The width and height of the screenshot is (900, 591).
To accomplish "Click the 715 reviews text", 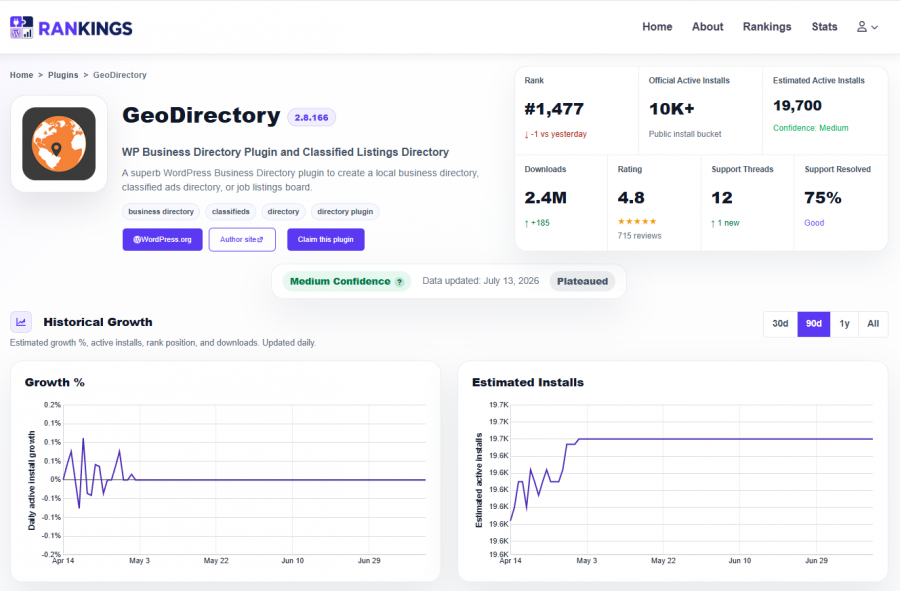I will pos(639,236).
